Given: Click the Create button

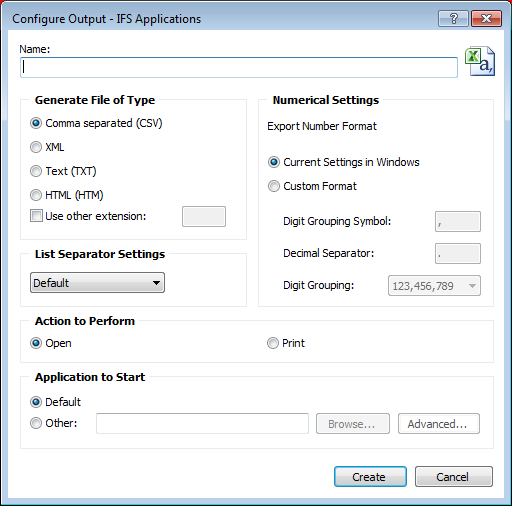Looking at the screenshot, I should 370,477.
